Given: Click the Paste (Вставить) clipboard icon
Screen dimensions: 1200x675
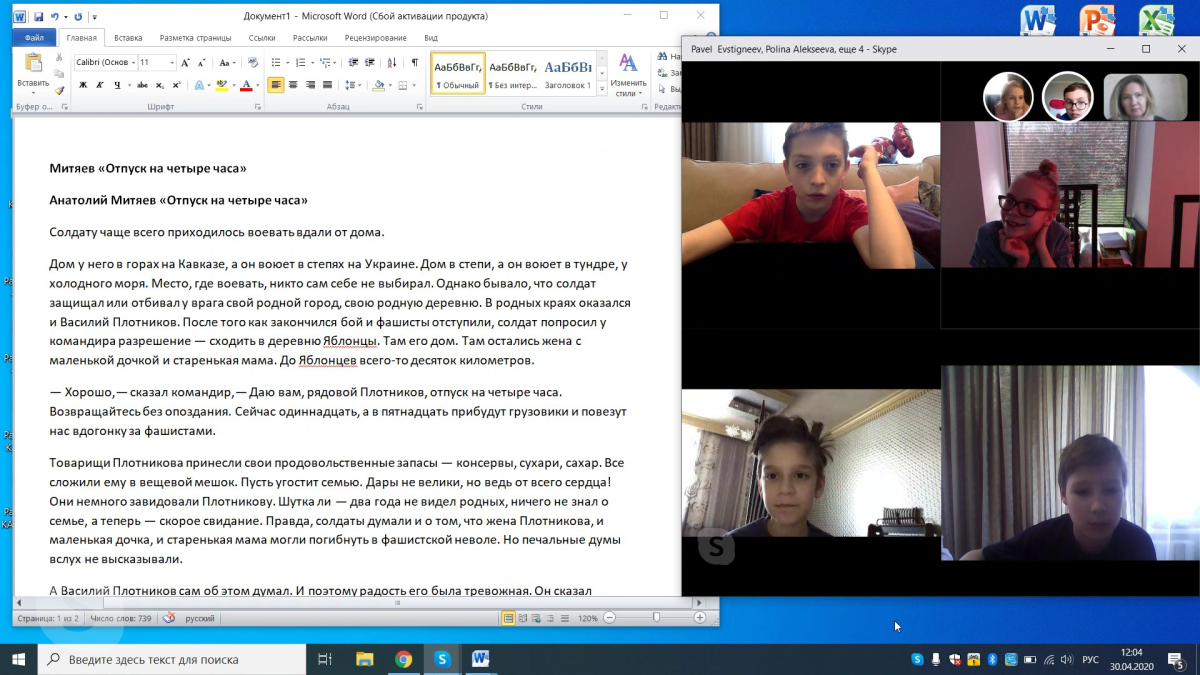Looking at the screenshot, I should click(33, 62).
